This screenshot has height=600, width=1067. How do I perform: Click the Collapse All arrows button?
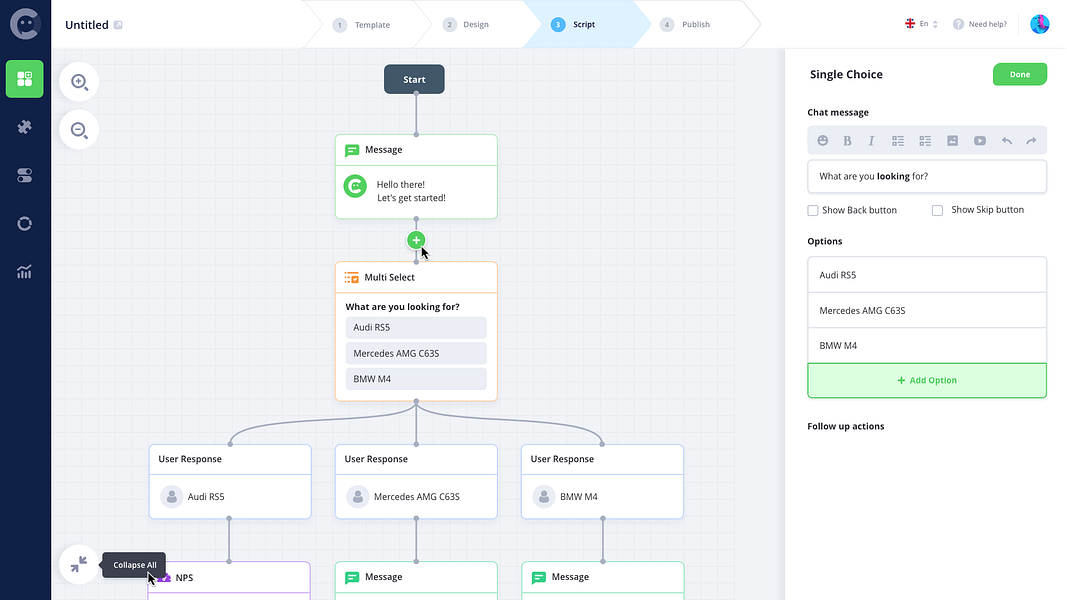[x=79, y=564]
